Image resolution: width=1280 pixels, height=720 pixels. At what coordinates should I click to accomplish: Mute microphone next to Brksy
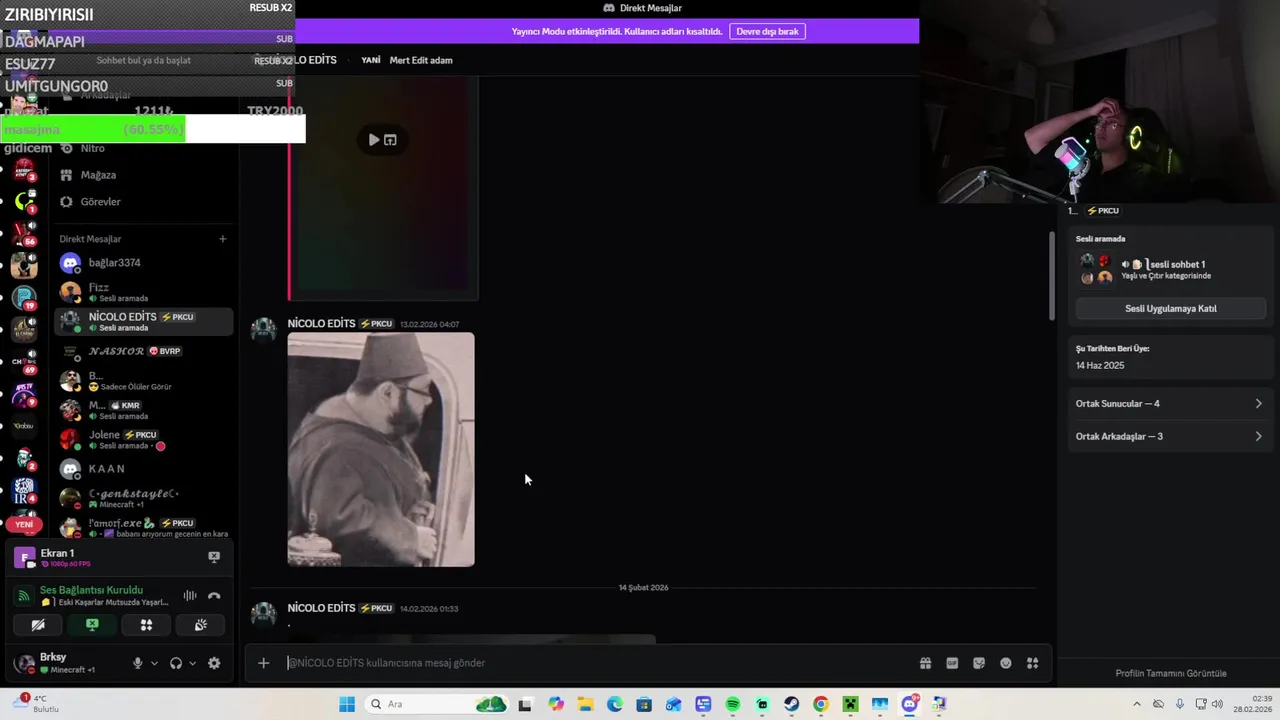click(x=138, y=663)
